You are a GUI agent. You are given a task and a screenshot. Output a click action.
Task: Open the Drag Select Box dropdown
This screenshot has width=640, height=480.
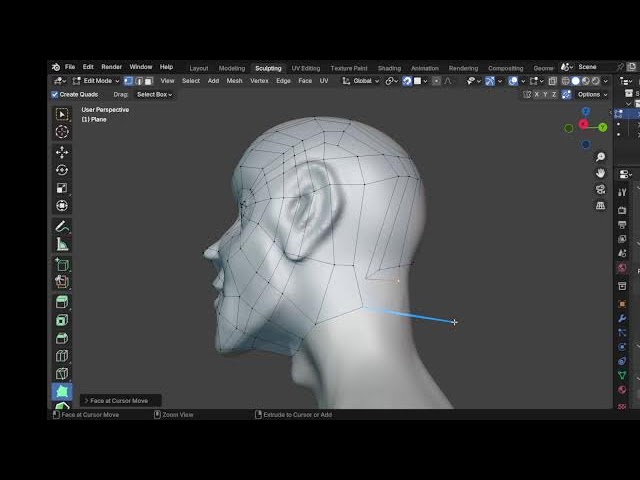click(x=154, y=95)
